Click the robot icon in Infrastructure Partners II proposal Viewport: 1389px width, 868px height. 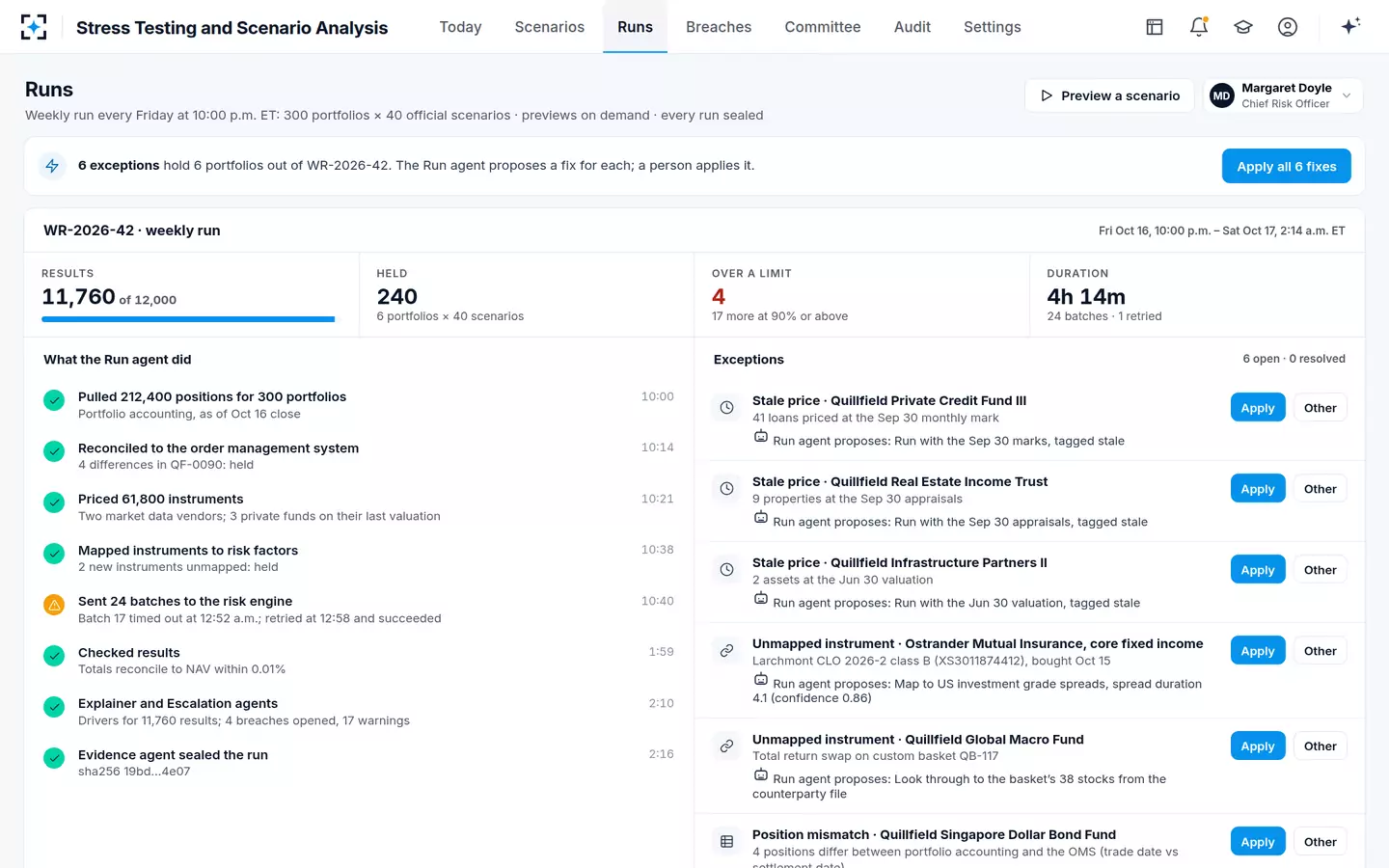[761, 599]
